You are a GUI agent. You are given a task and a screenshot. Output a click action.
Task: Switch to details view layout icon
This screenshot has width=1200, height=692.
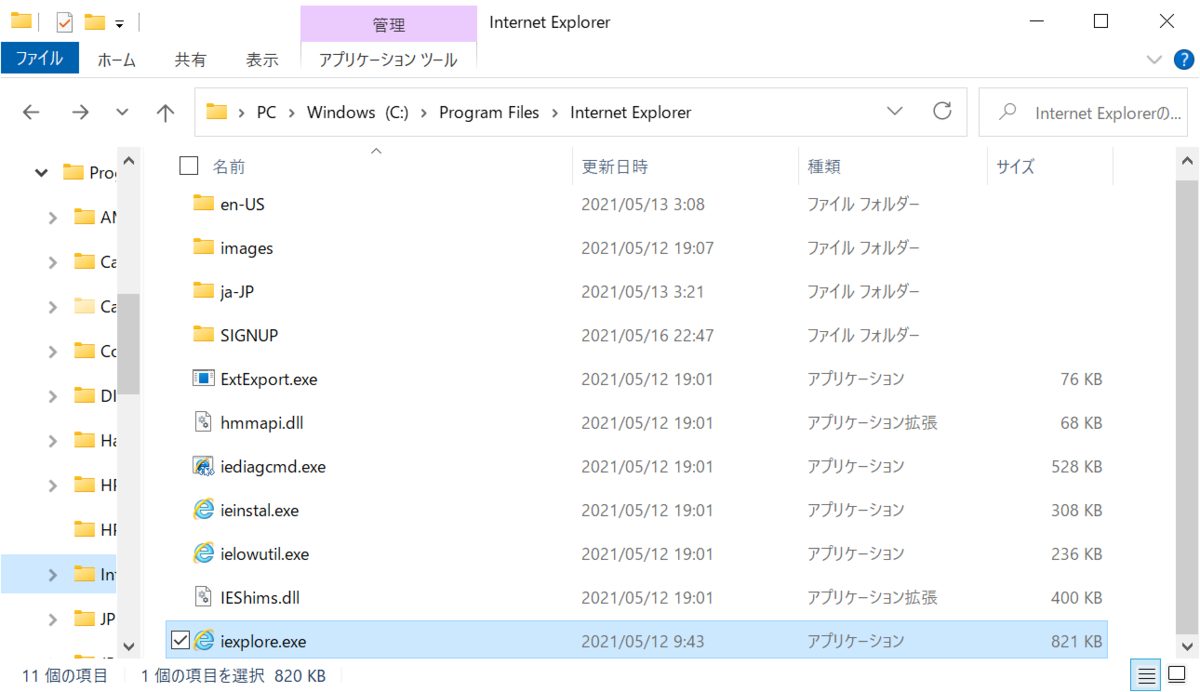coord(1145,675)
